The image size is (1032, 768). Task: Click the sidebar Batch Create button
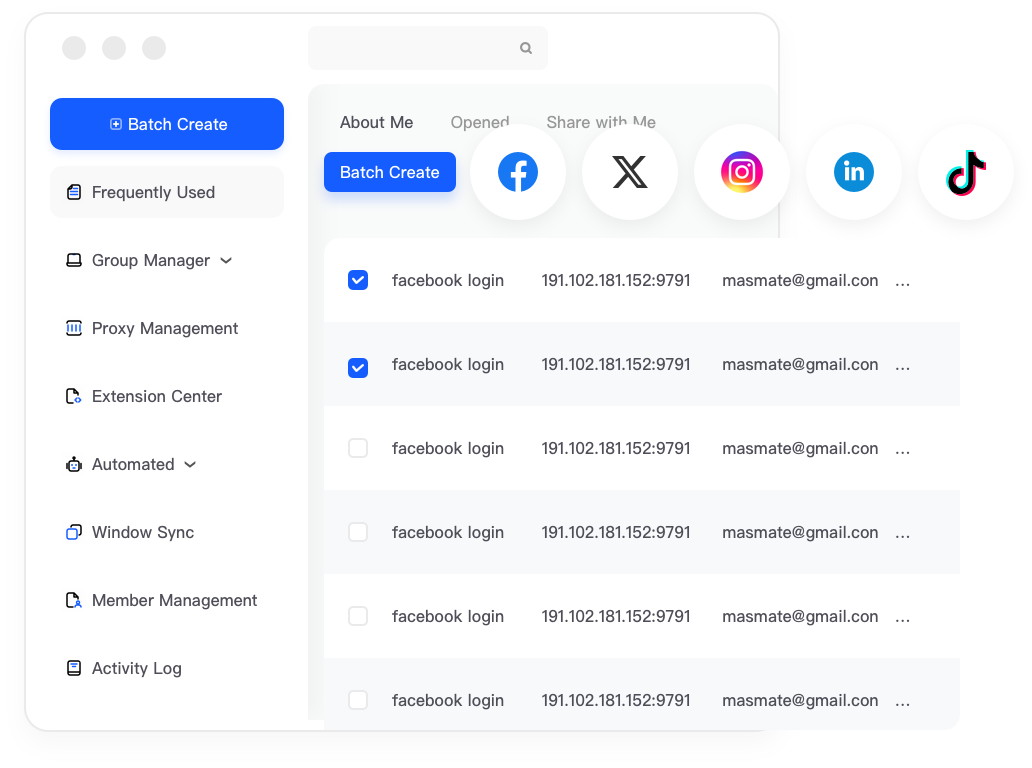click(x=167, y=124)
